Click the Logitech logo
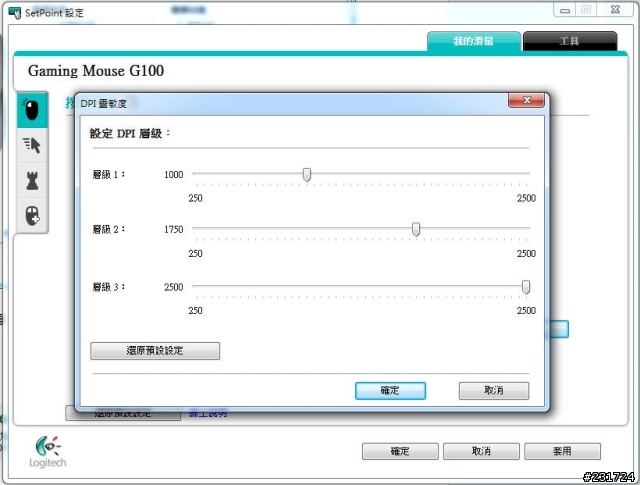The height and width of the screenshot is (485, 640). 48,451
